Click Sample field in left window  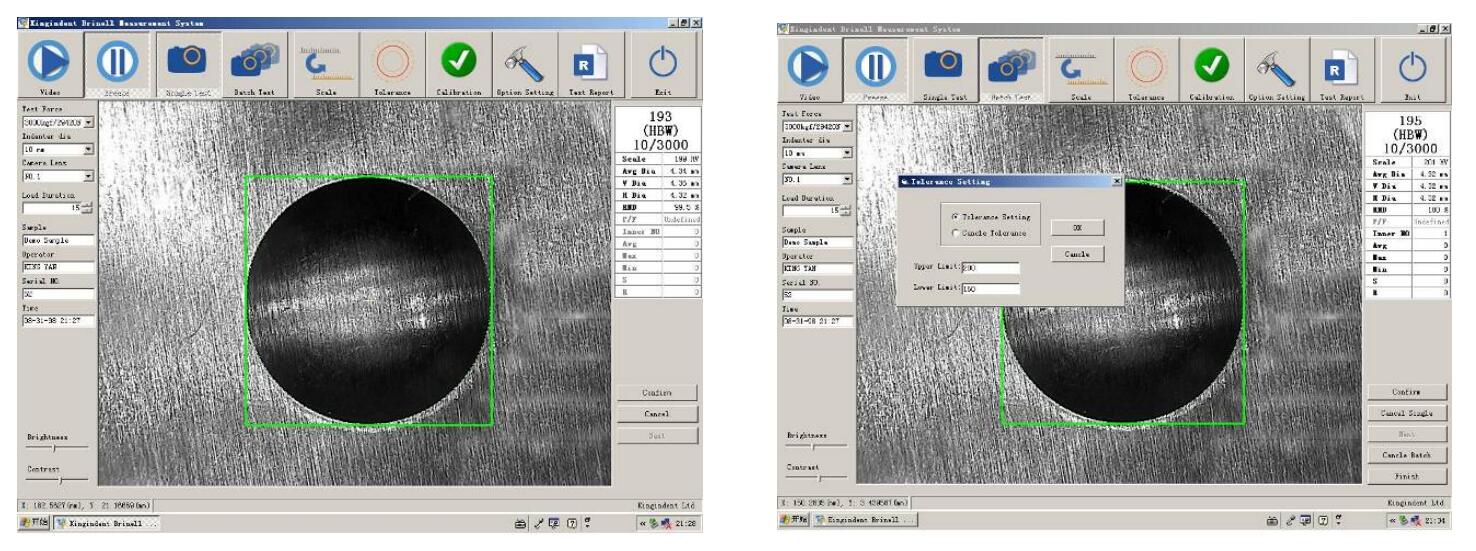tap(58, 241)
